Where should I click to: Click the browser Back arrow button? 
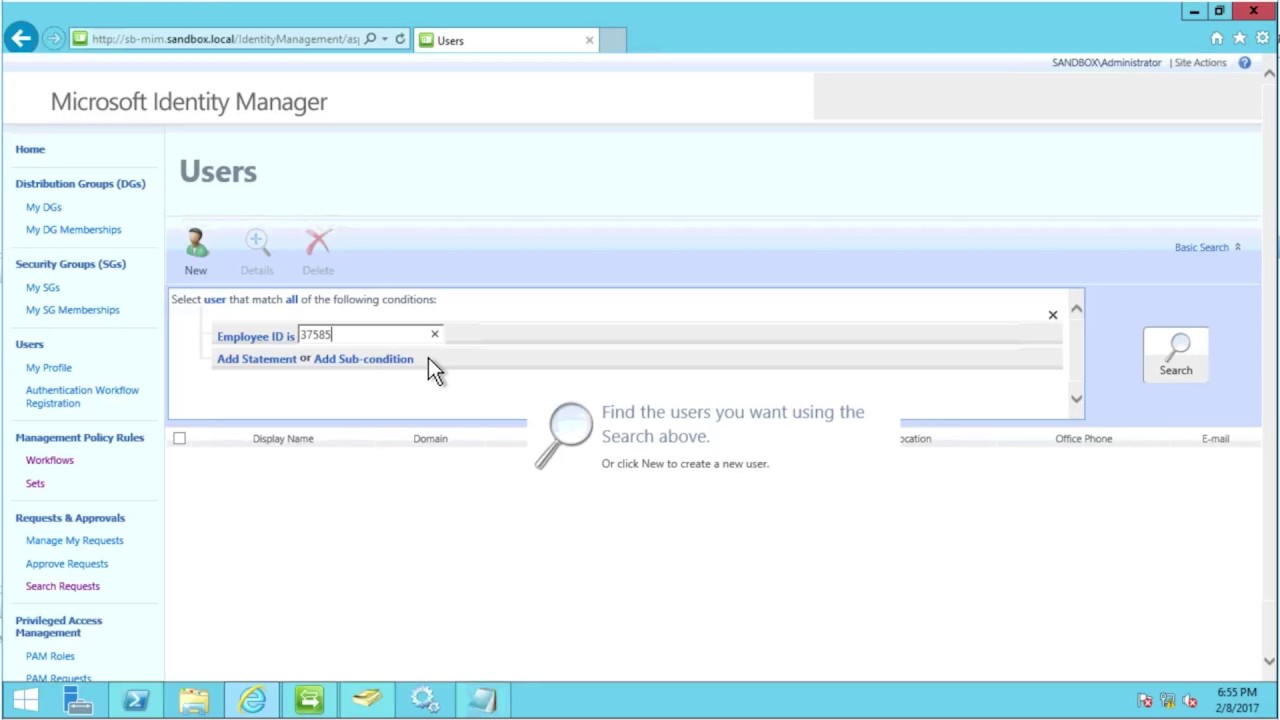(x=21, y=39)
